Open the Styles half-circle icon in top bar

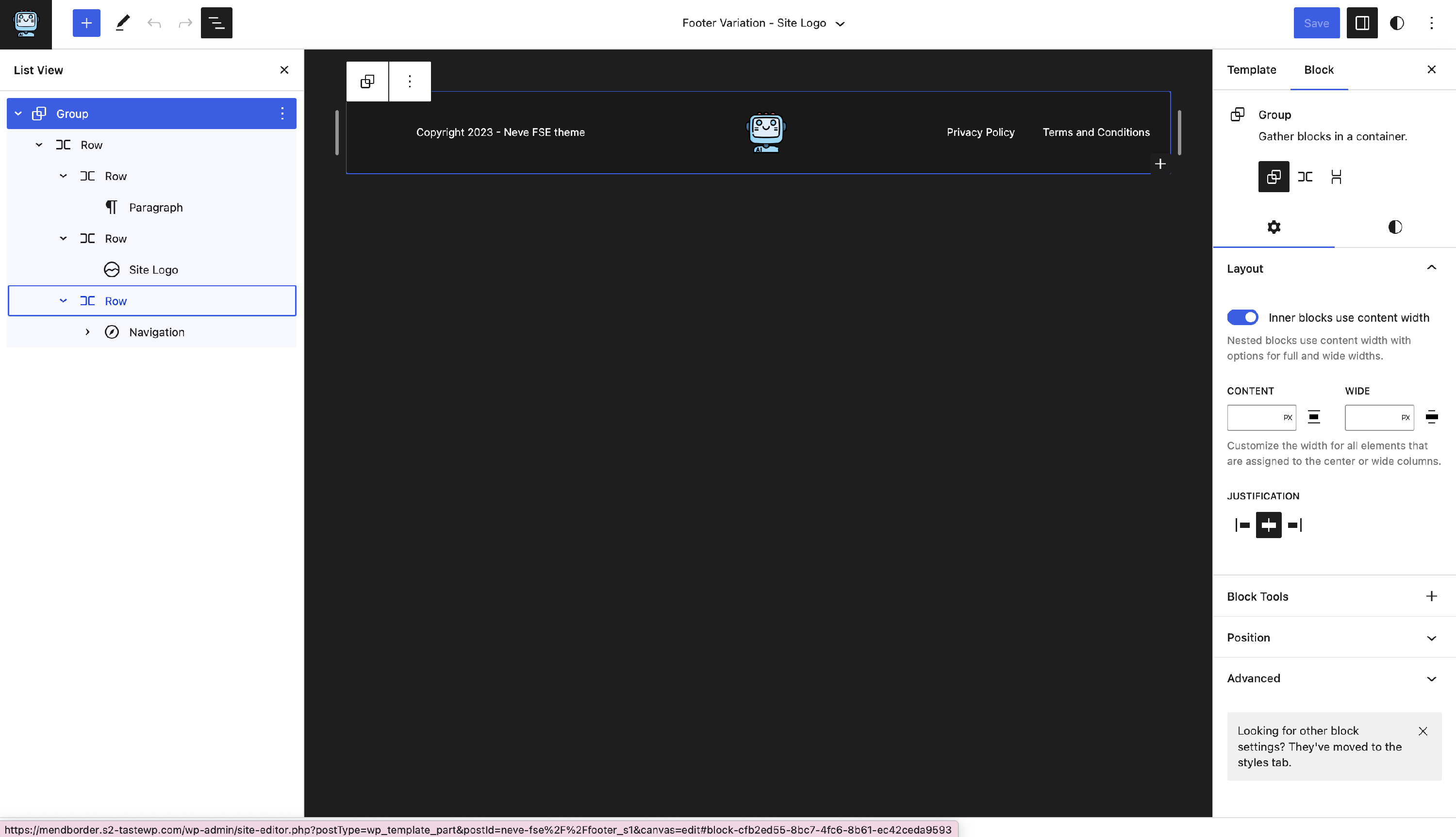pos(1397,23)
